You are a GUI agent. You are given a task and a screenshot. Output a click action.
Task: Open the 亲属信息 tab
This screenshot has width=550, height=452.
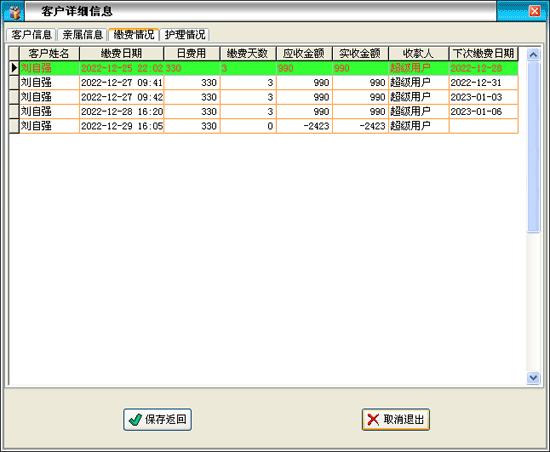(x=82, y=35)
